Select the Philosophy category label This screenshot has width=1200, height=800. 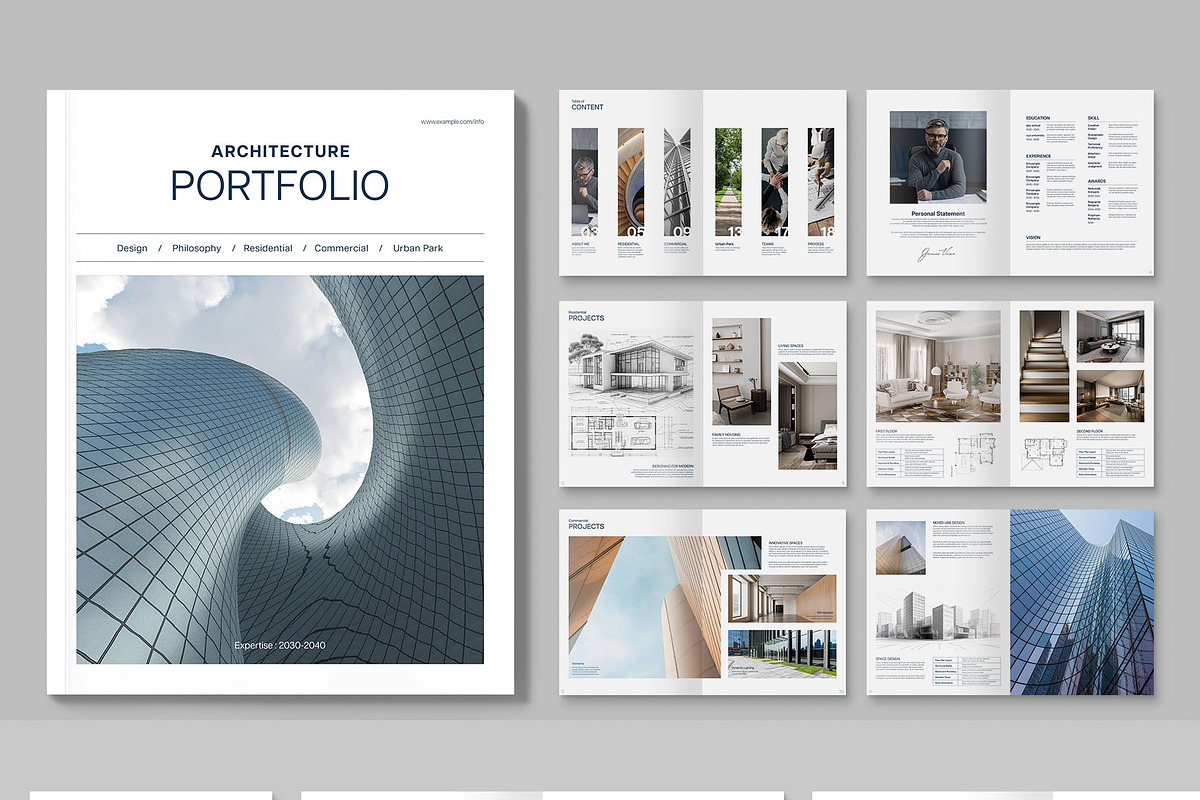(x=196, y=248)
